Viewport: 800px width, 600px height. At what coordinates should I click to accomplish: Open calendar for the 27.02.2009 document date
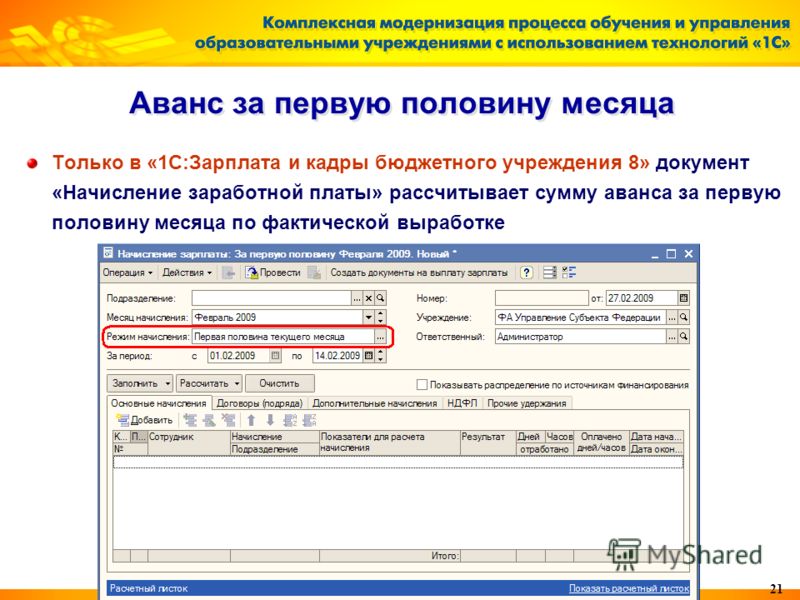(x=684, y=298)
